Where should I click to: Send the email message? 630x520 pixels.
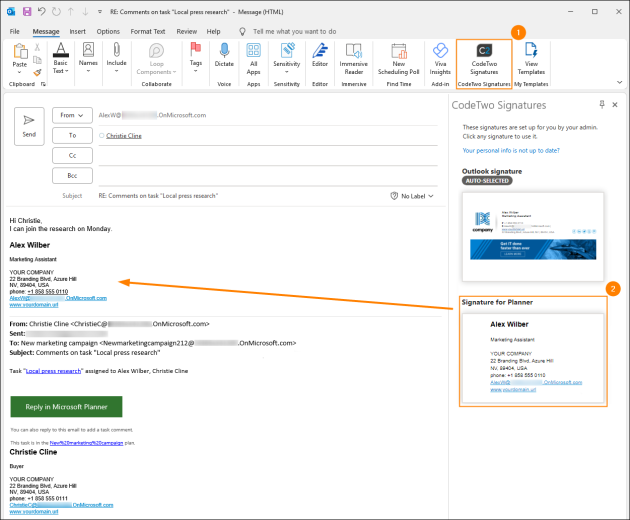29,126
